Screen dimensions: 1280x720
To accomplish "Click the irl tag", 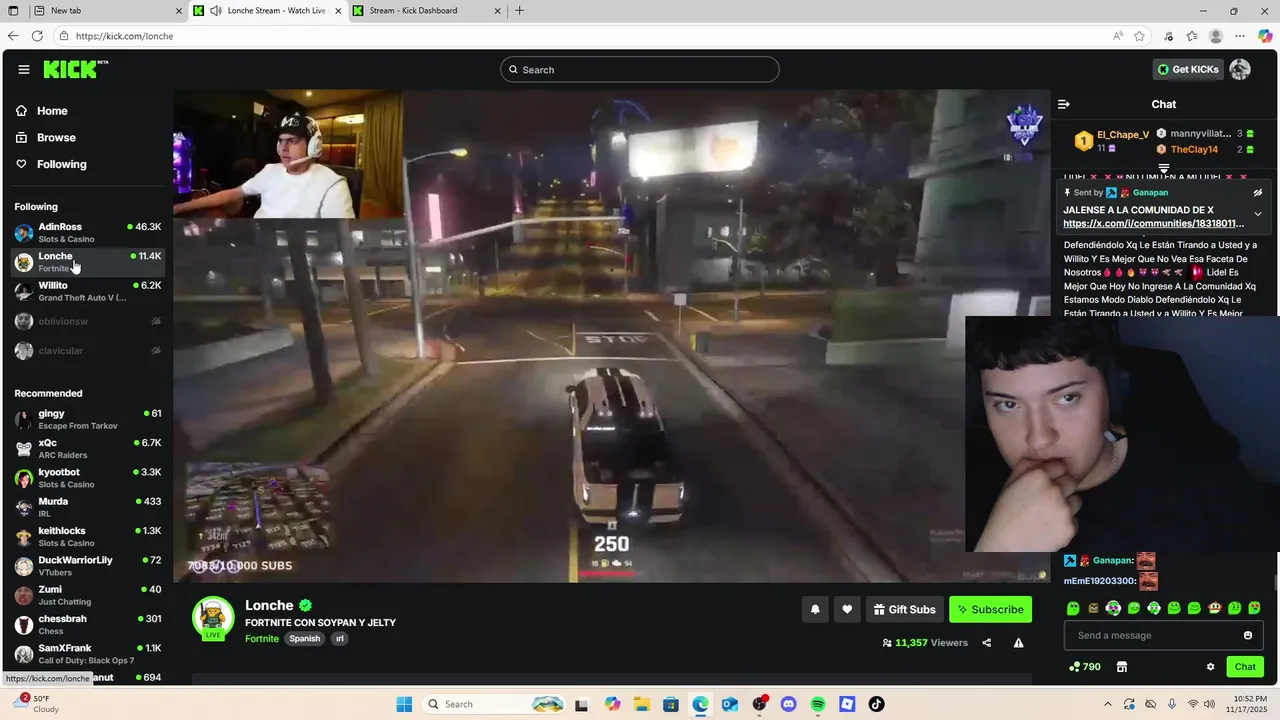I will (340, 638).
